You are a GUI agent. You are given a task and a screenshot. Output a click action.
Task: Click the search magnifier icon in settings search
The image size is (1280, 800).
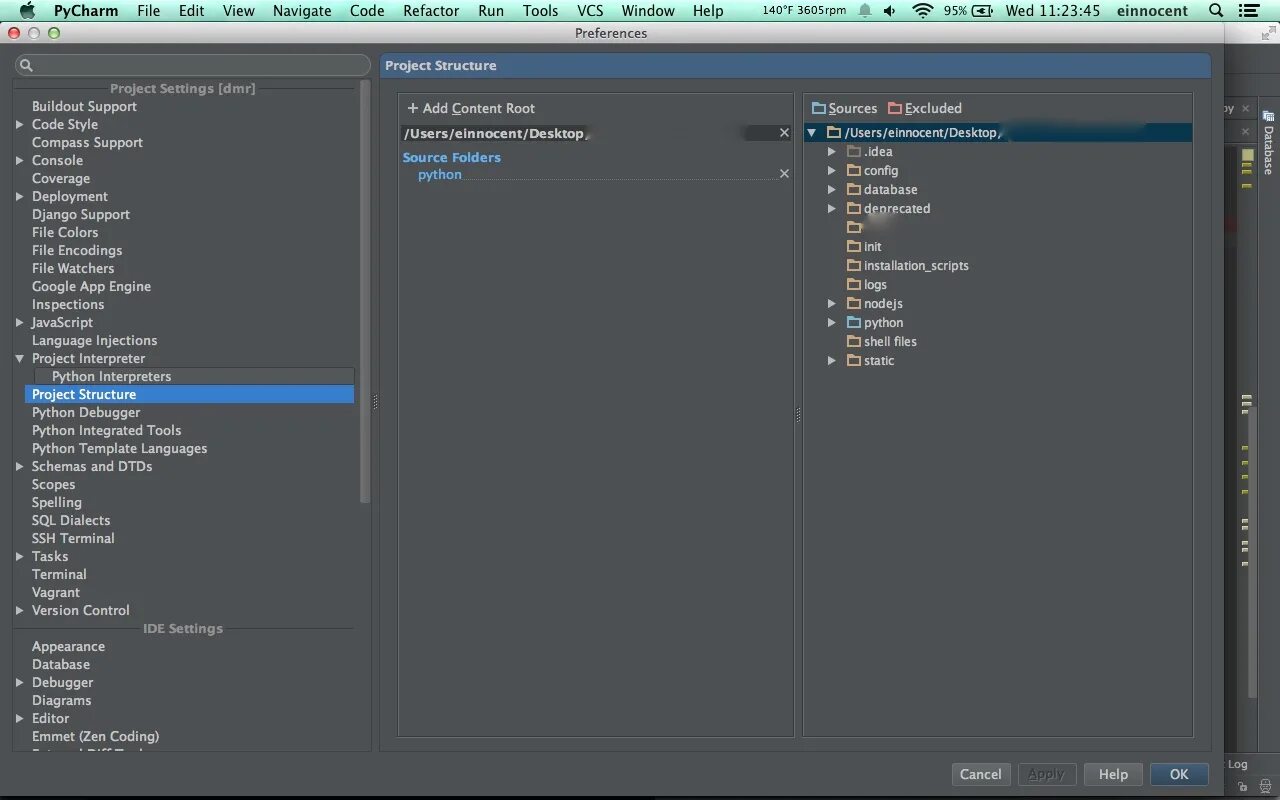coord(27,65)
